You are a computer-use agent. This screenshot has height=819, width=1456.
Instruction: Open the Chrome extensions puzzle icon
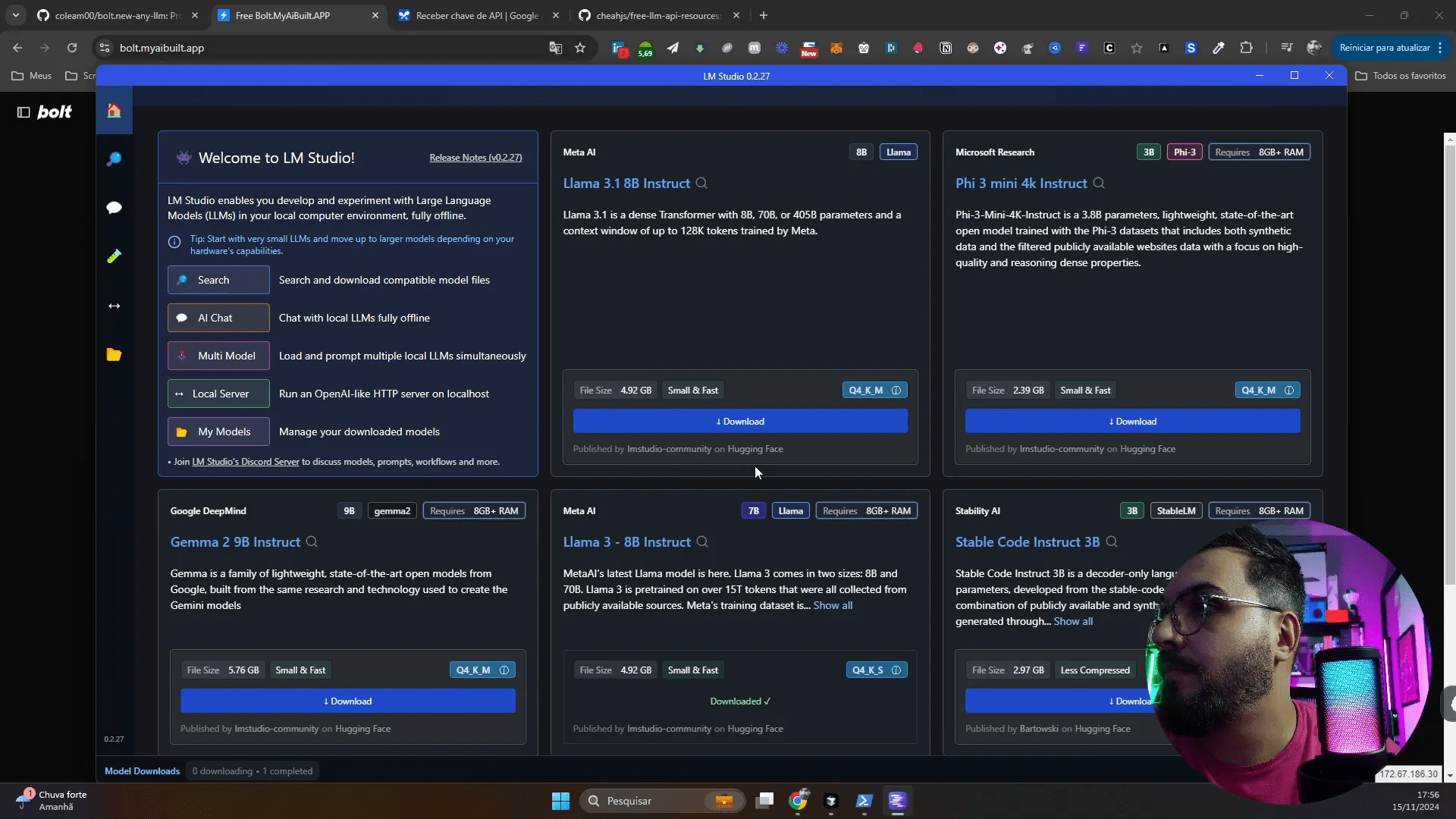tap(1246, 48)
